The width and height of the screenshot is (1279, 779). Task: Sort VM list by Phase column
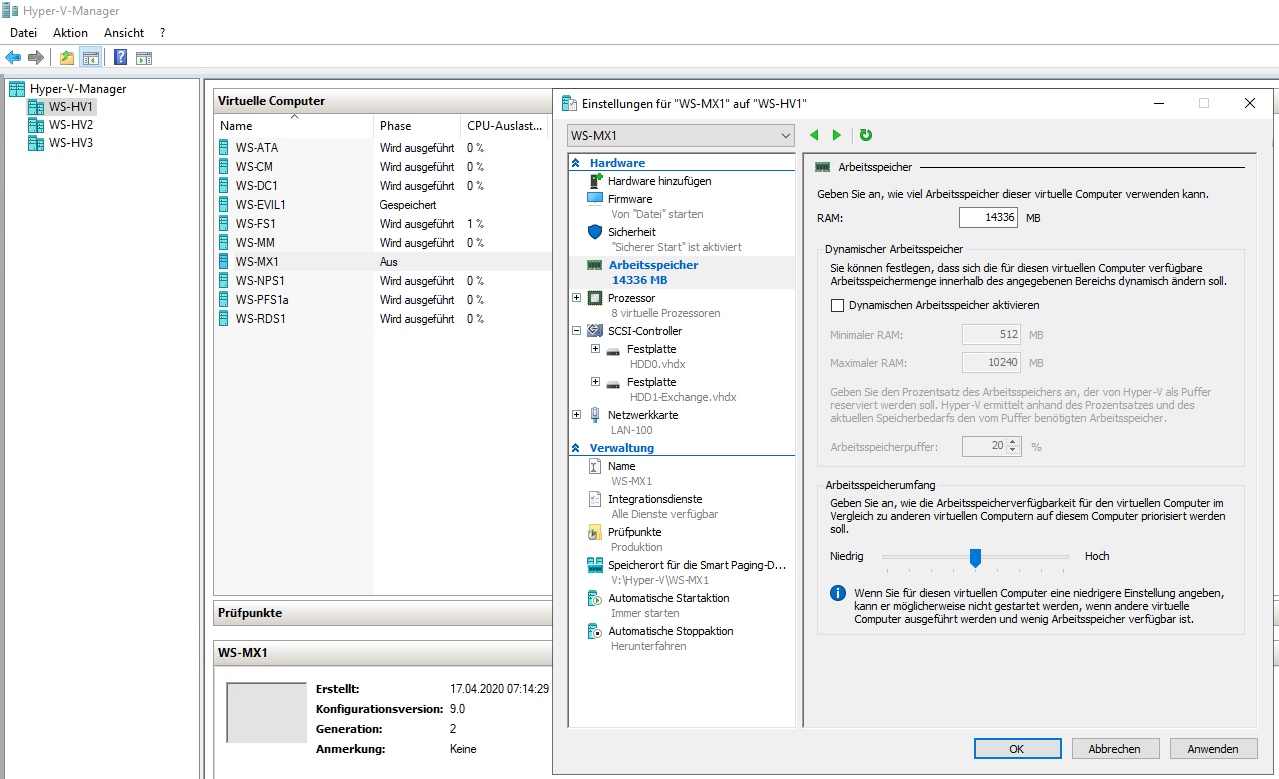pyautogui.click(x=417, y=126)
